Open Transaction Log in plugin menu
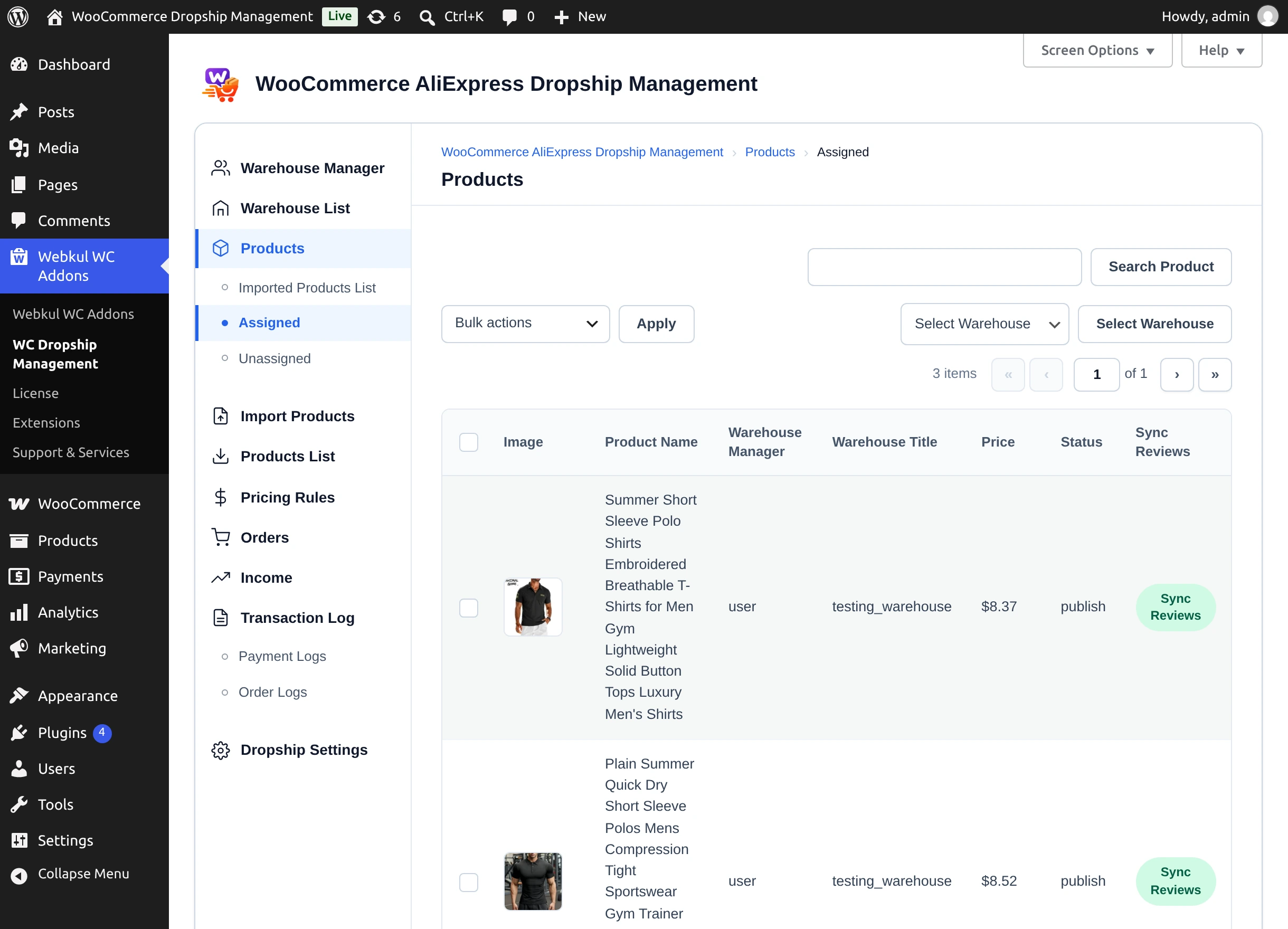1288x929 pixels. pyautogui.click(x=297, y=618)
